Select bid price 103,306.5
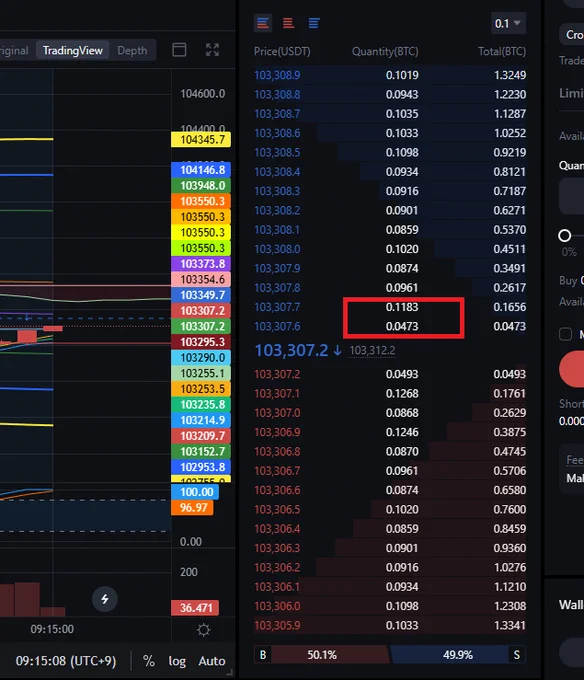The height and width of the screenshot is (680, 584). [277, 510]
